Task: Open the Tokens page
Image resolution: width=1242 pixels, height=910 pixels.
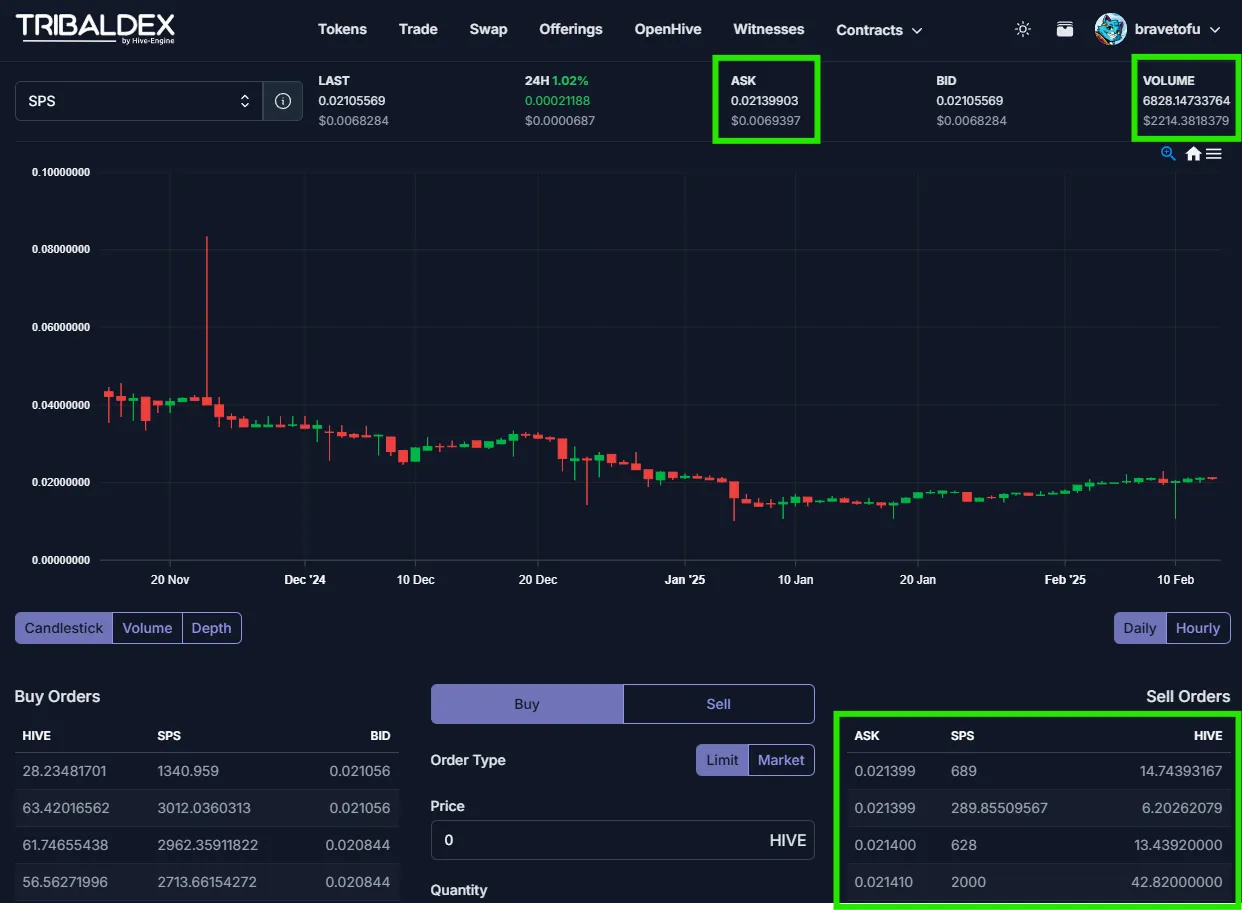Action: tap(342, 29)
